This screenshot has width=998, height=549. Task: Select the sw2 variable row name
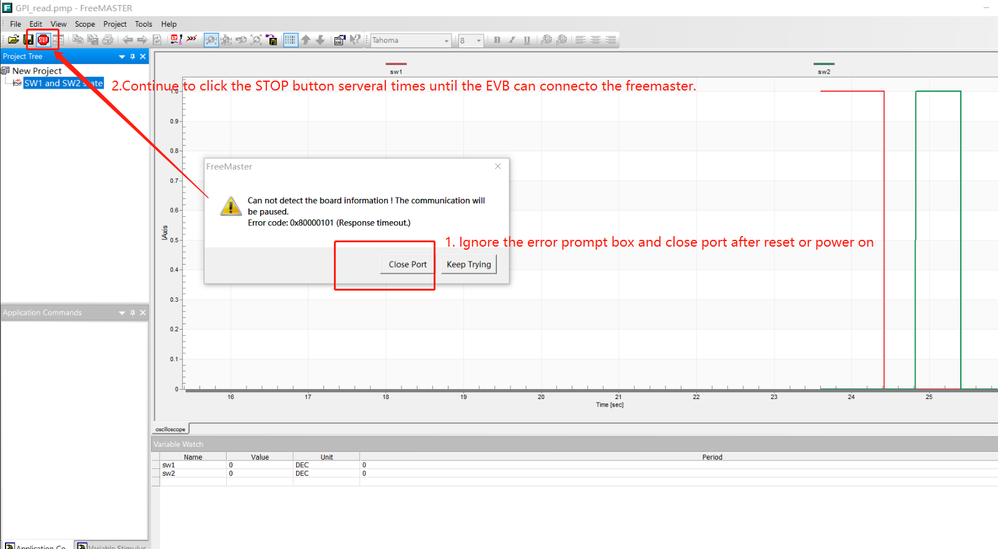pos(169,473)
